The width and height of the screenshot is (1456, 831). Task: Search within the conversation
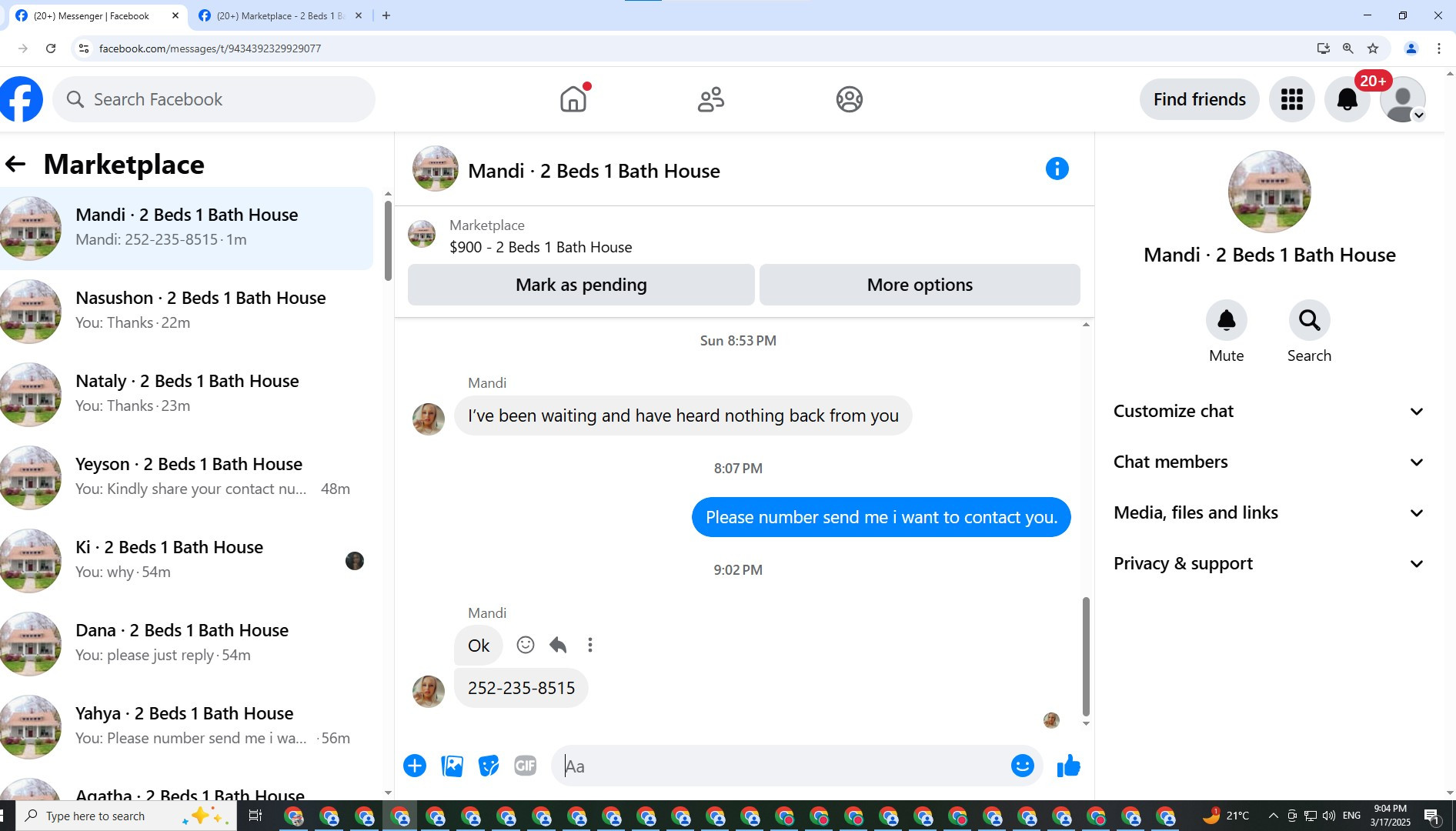1310,320
